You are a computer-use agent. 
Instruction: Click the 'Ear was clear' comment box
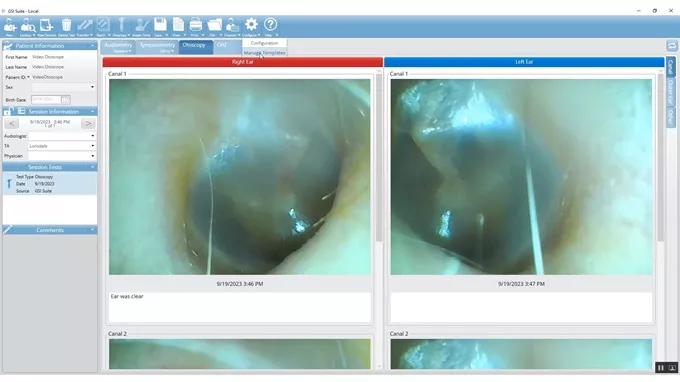pyautogui.click(x=240, y=307)
